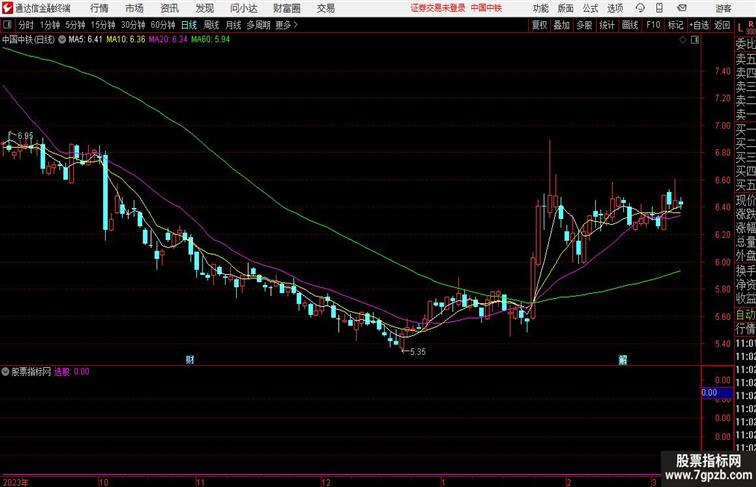Viewport: 756px width, 487px height.
Task: Click the MA20: 6.34 indicator label
Action: (x=168, y=40)
